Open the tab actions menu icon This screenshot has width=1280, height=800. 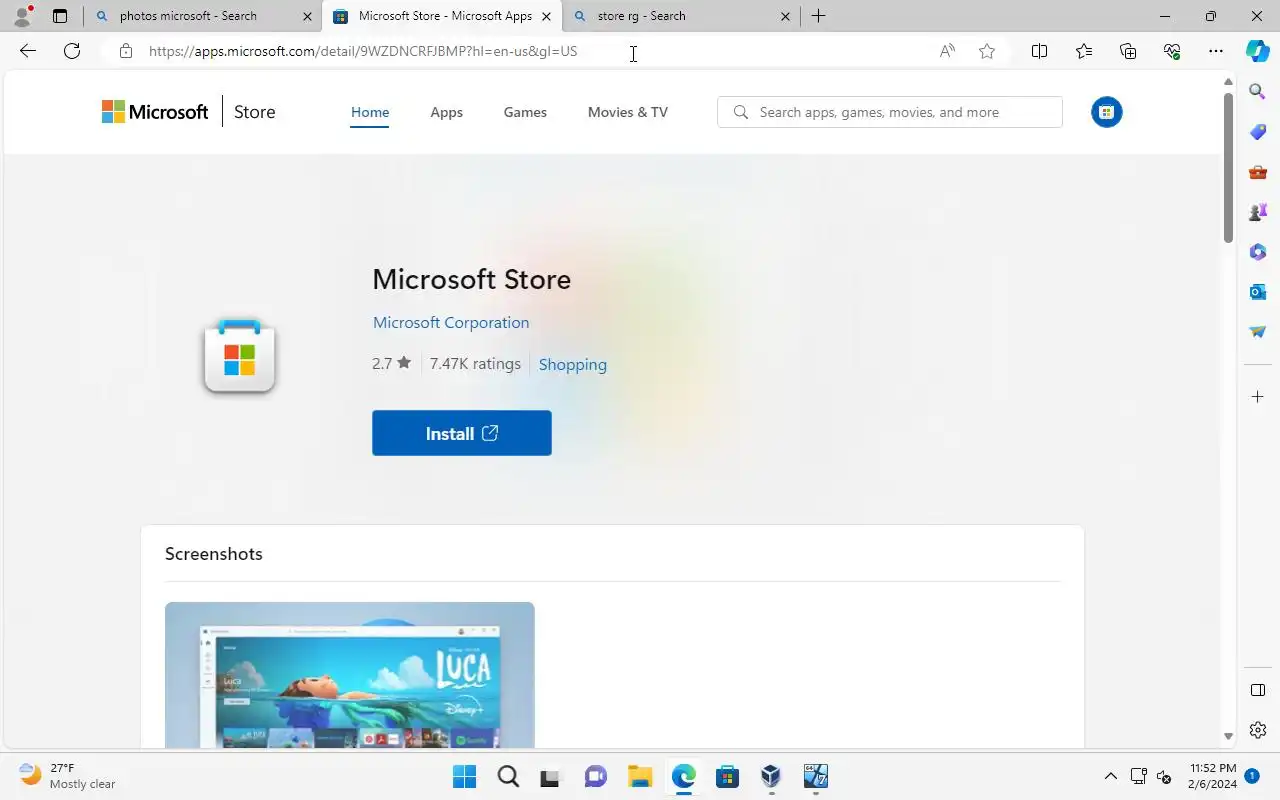[x=60, y=16]
